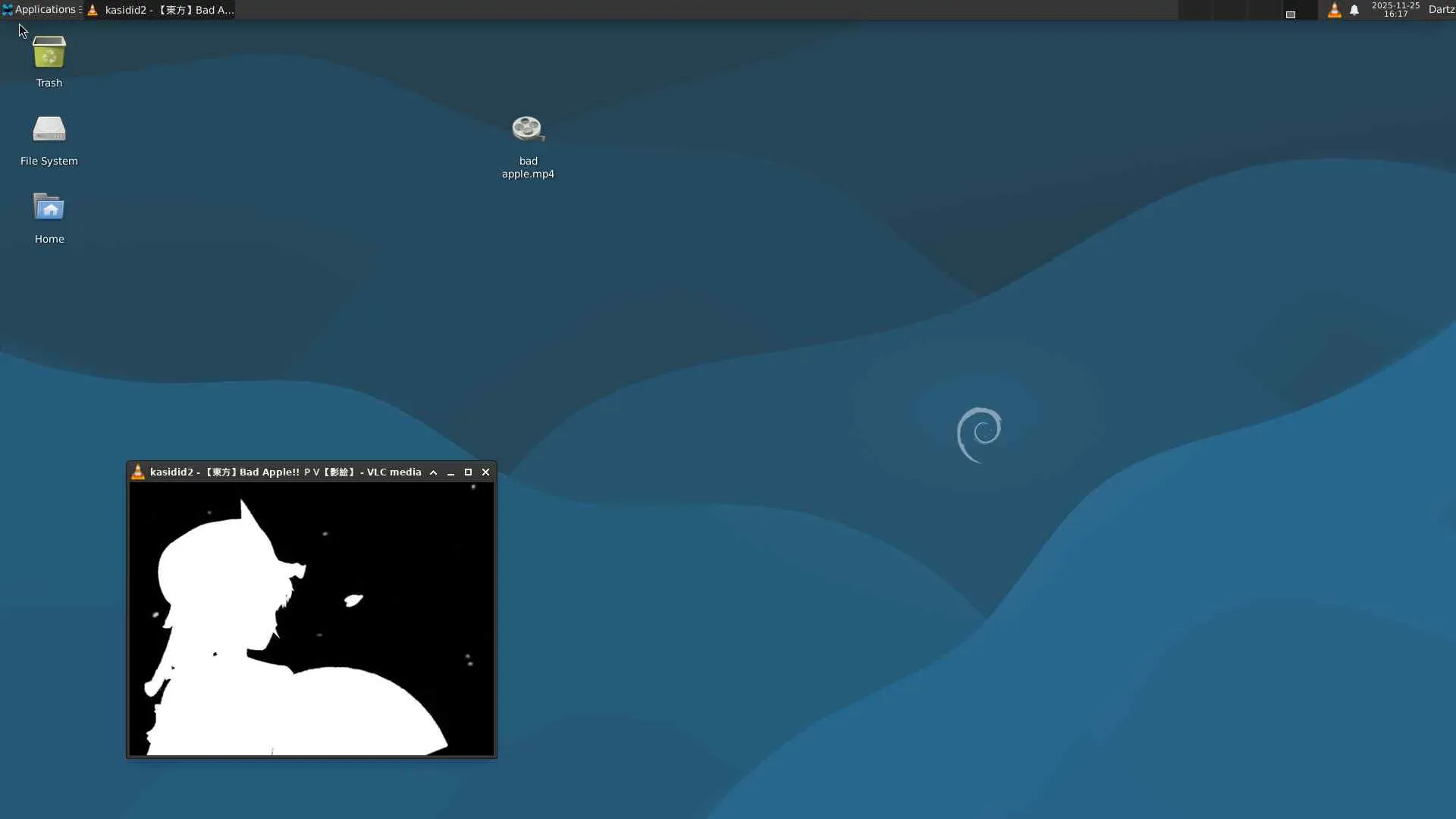
Task: Click the Debian swirl on wallpaper
Action: pos(979,434)
